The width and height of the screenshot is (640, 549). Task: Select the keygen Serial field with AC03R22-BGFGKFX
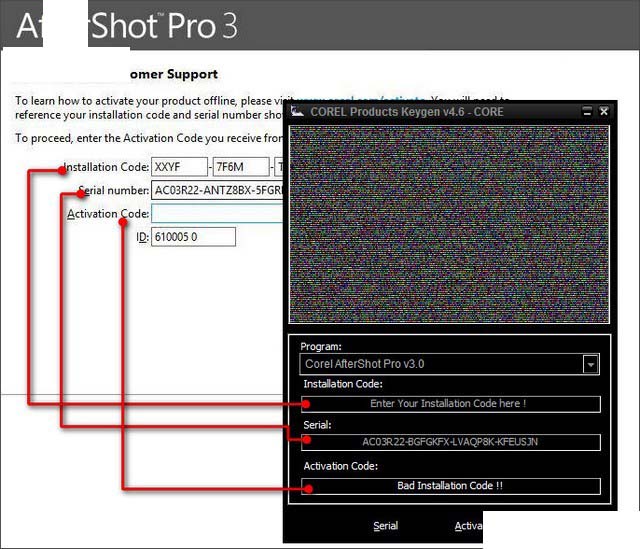click(x=451, y=442)
